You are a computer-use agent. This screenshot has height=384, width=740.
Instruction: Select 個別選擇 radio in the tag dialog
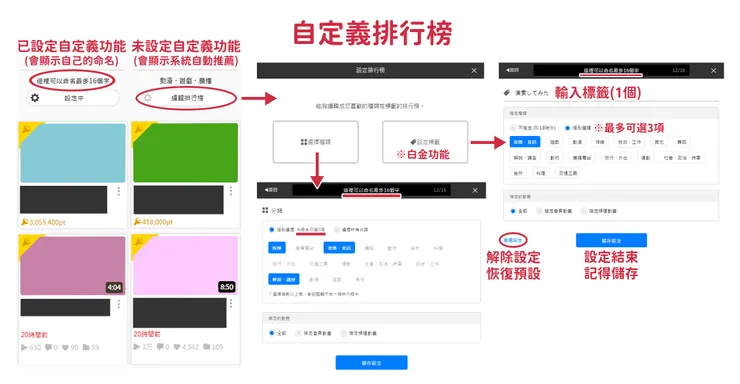pyautogui.click(x=568, y=128)
